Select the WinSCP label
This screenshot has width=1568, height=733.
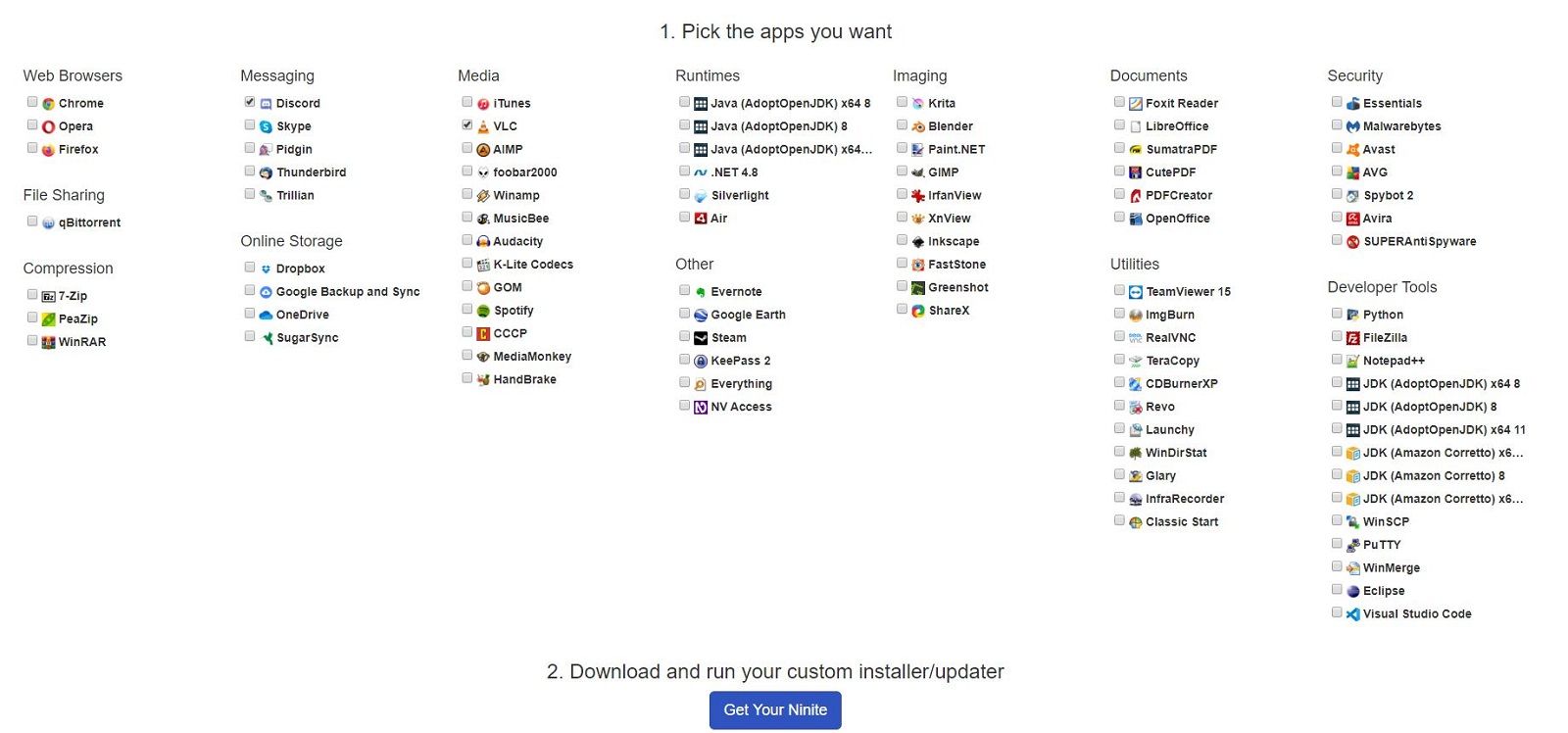(1386, 522)
